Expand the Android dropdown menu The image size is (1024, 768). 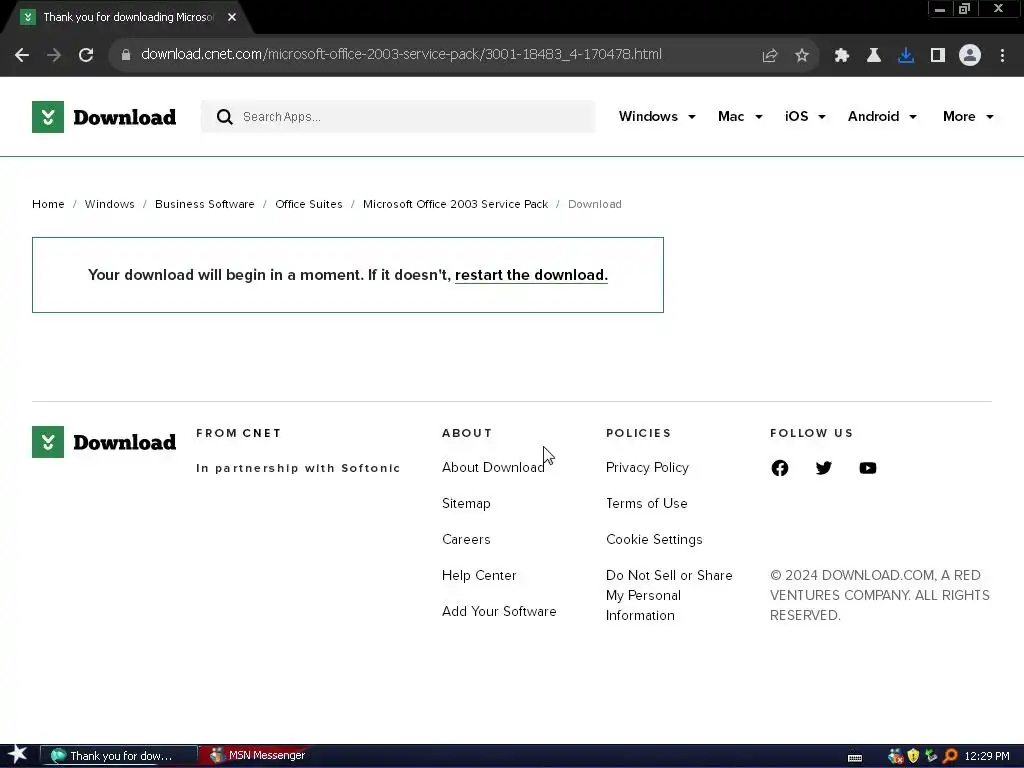(x=882, y=116)
